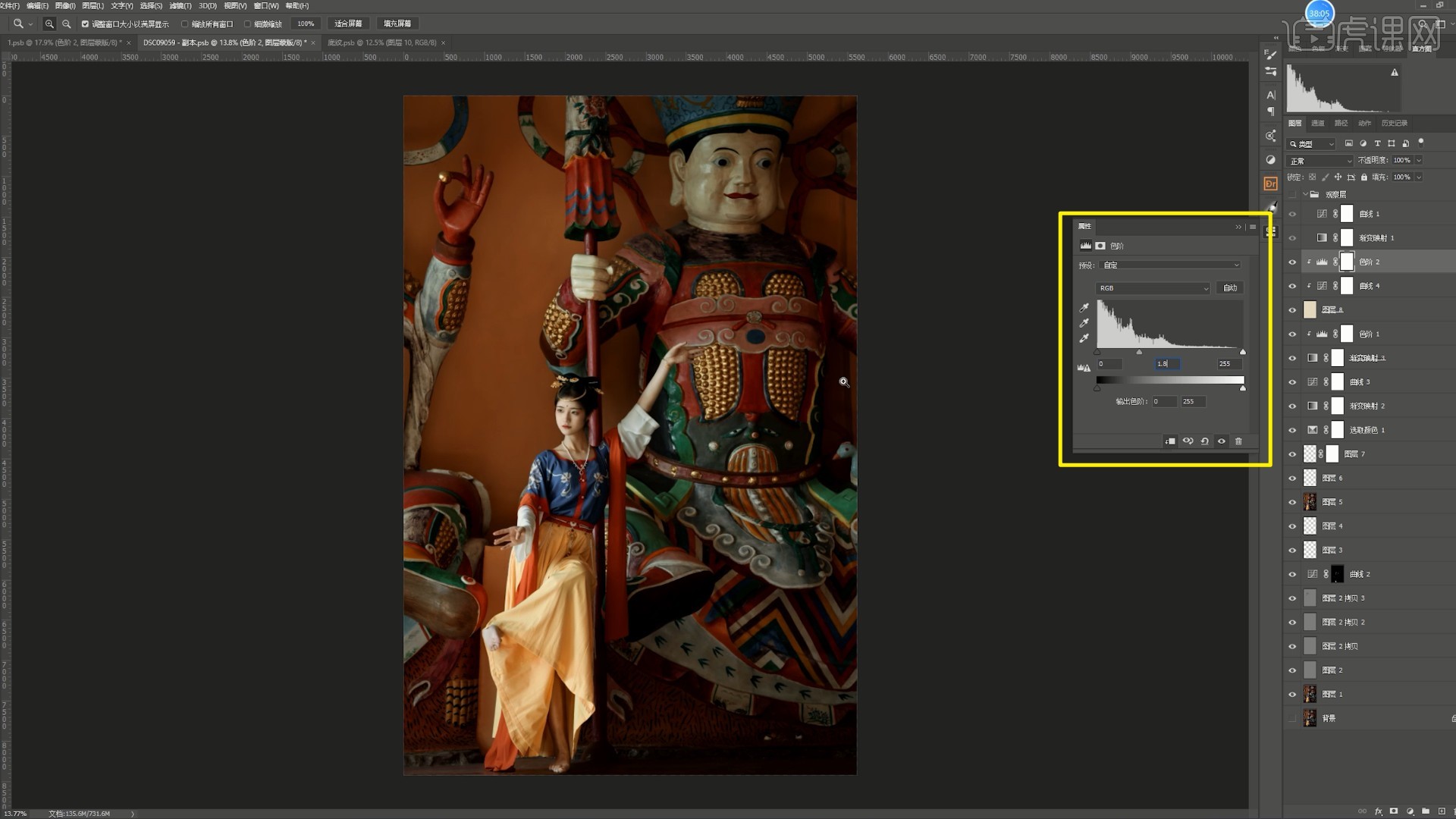Switch to the 通道 channels tab
Viewport: 1456px width, 819px height.
[x=1318, y=123]
